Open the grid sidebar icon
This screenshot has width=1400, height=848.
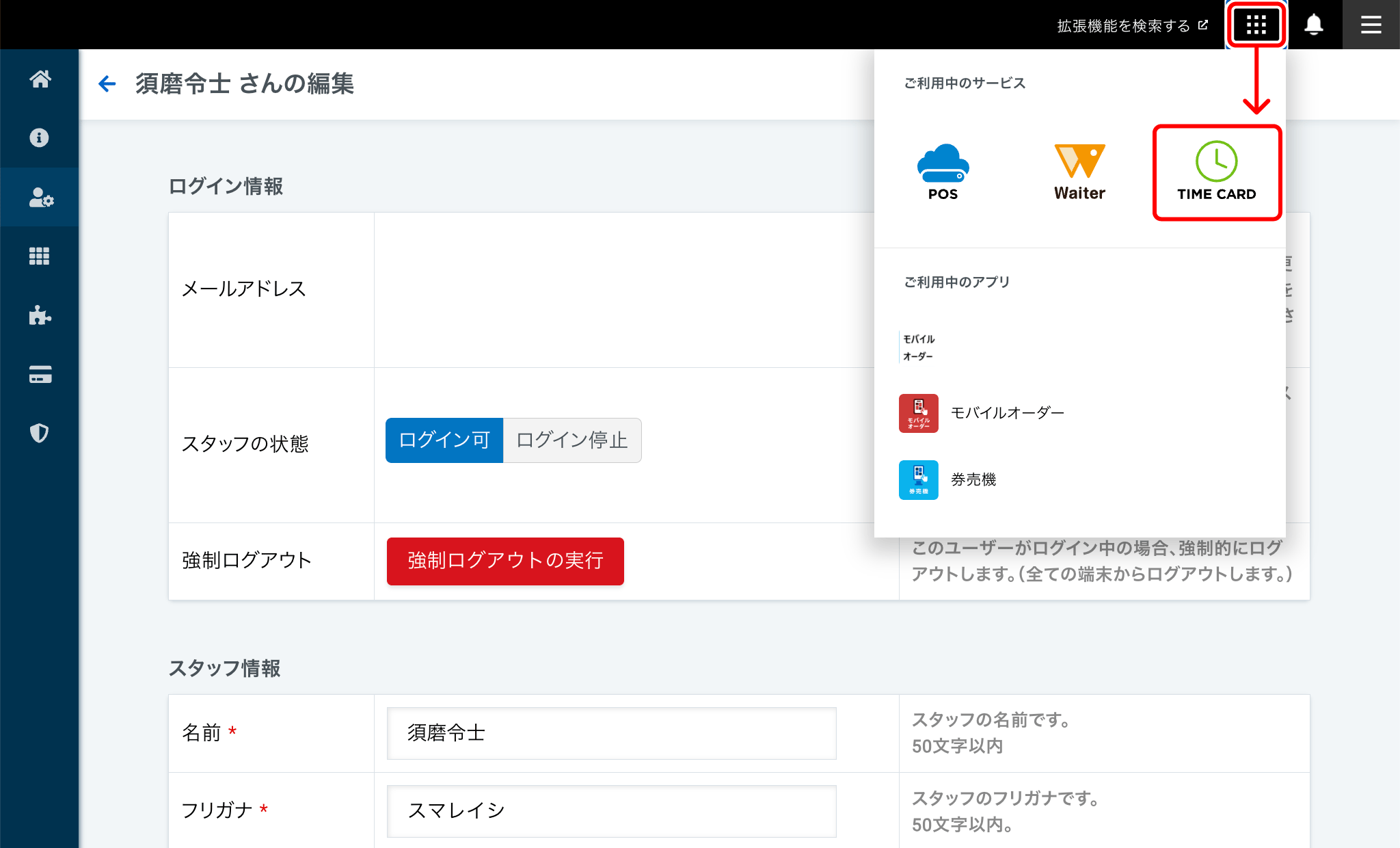coord(40,256)
